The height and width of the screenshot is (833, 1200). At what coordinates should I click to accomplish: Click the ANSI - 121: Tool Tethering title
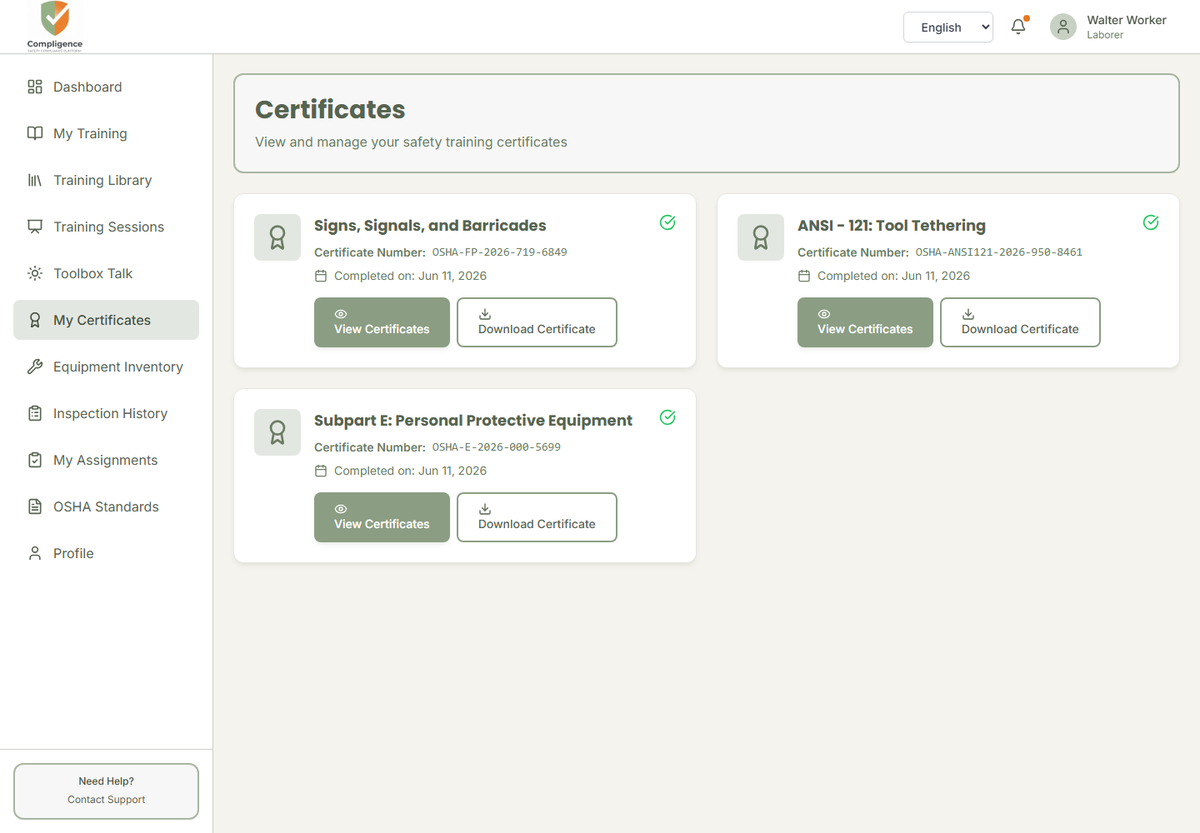point(892,226)
